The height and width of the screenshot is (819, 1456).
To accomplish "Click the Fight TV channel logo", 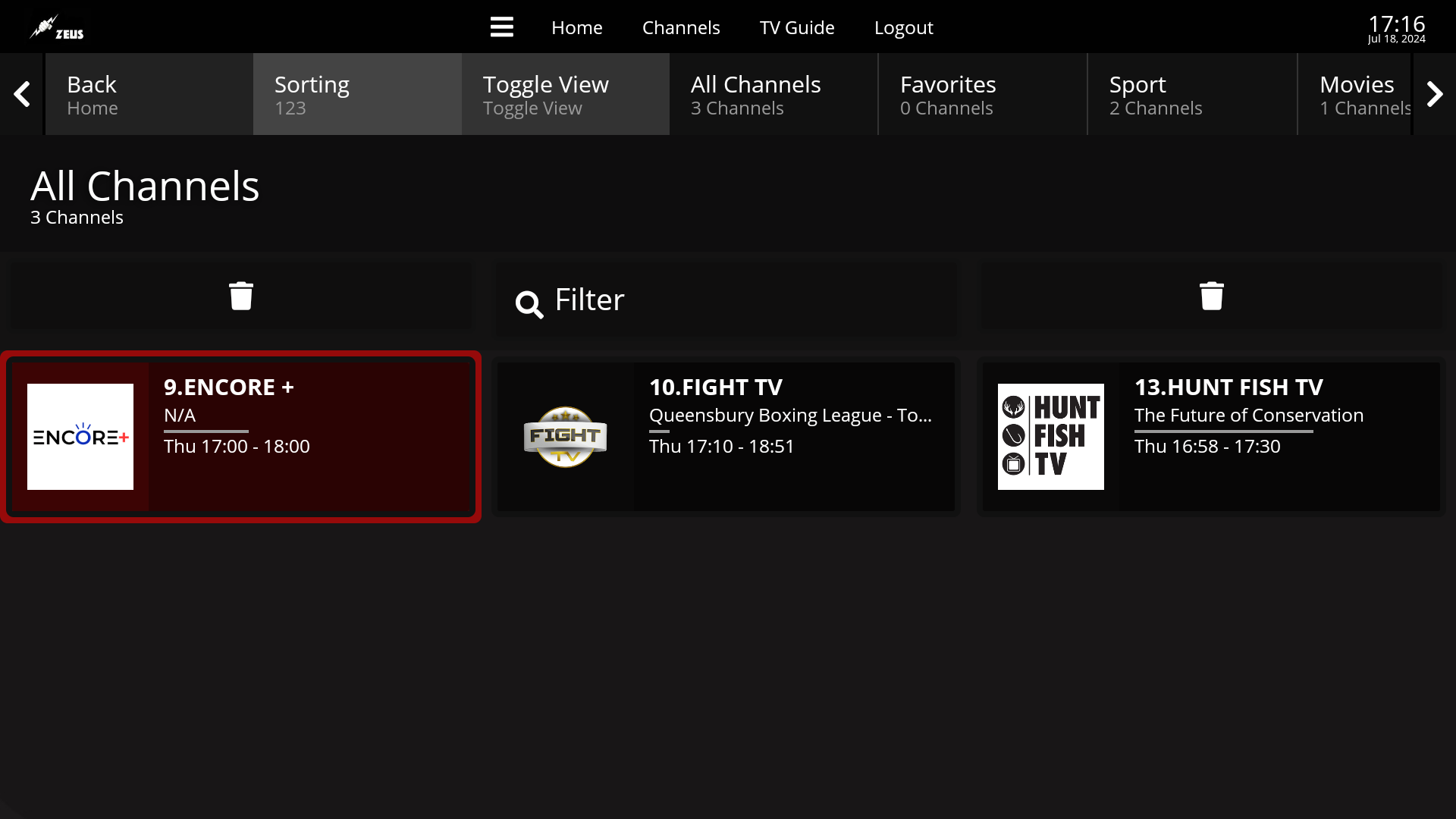I will (565, 437).
